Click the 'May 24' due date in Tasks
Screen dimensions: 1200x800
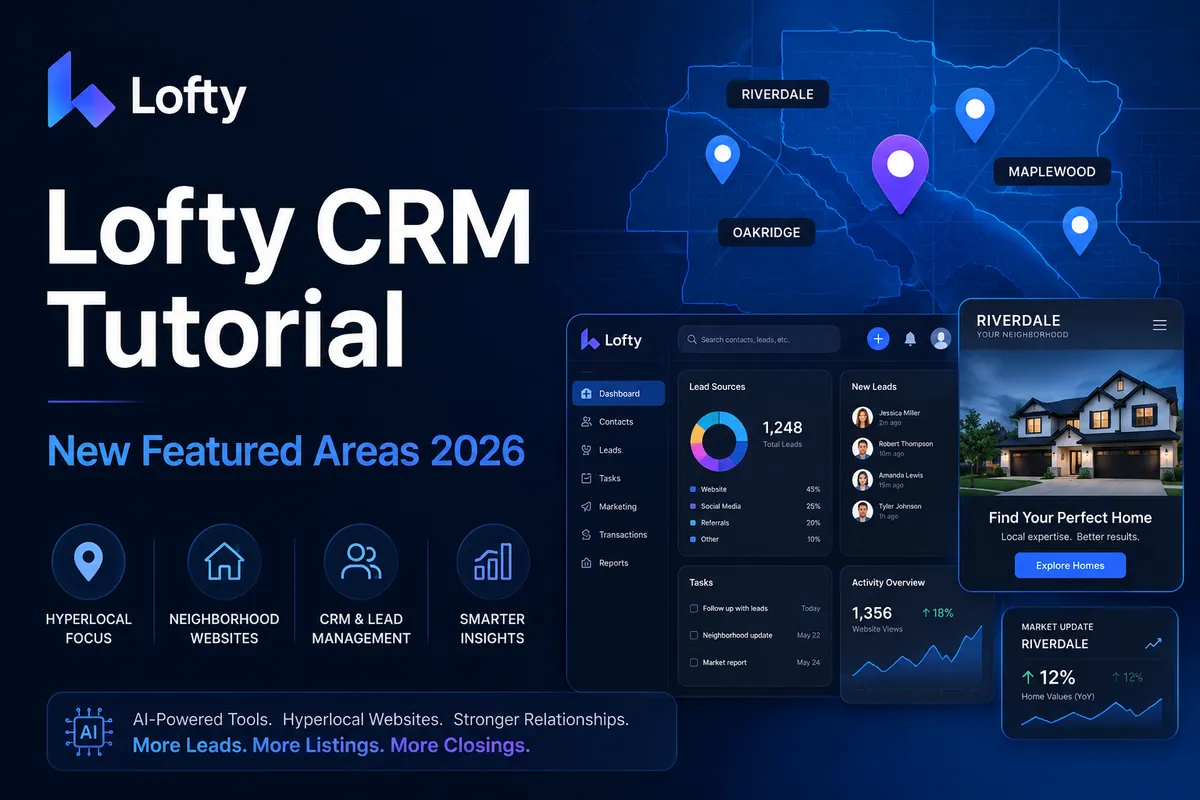click(808, 662)
